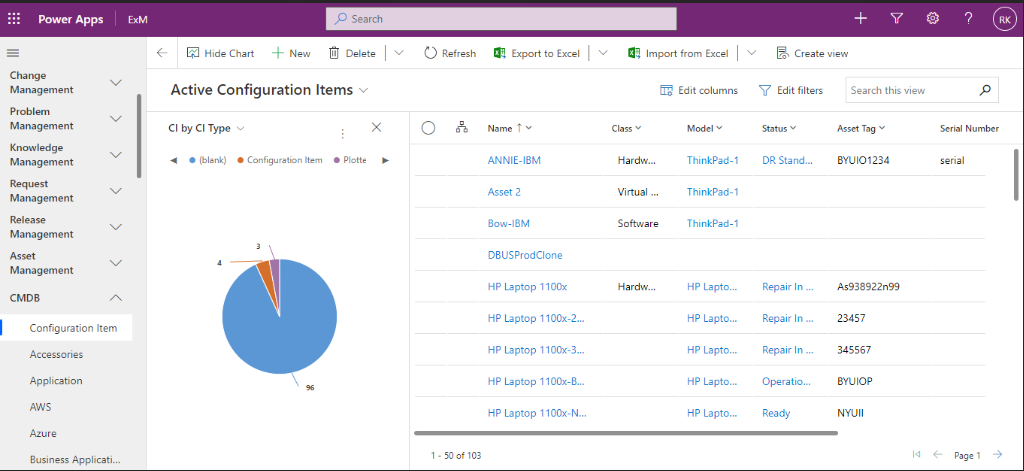The height and width of the screenshot is (471, 1024).
Task: Open the help question mark icon
Action: click(968, 19)
